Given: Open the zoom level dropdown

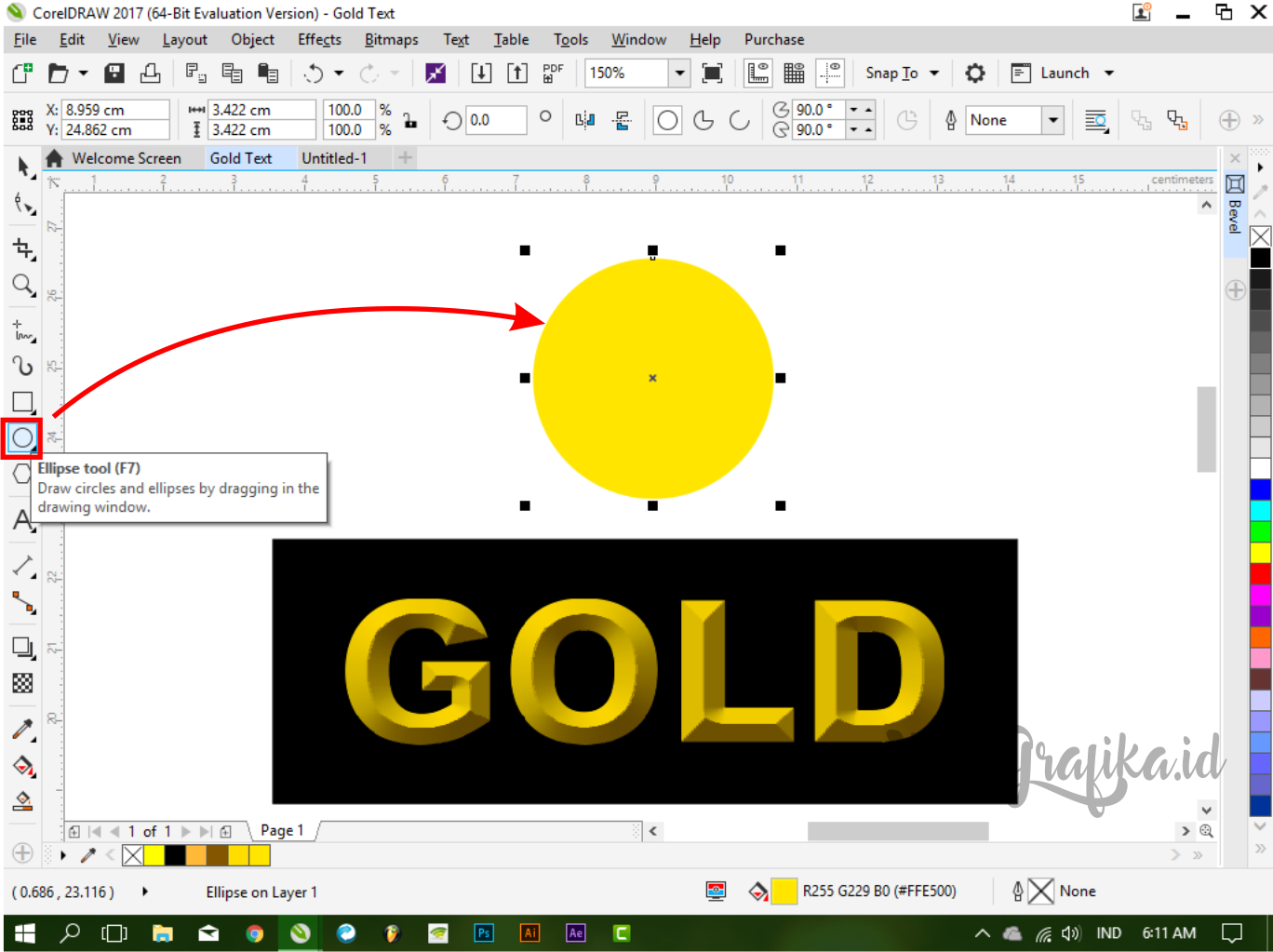Looking at the screenshot, I should 678,73.
